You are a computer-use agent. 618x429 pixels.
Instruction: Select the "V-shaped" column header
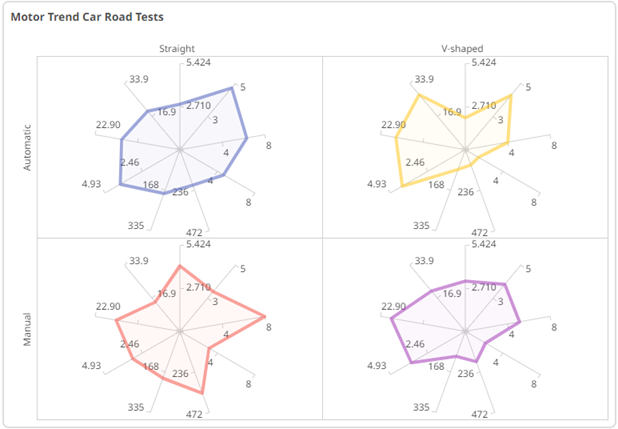pyautogui.click(x=464, y=48)
